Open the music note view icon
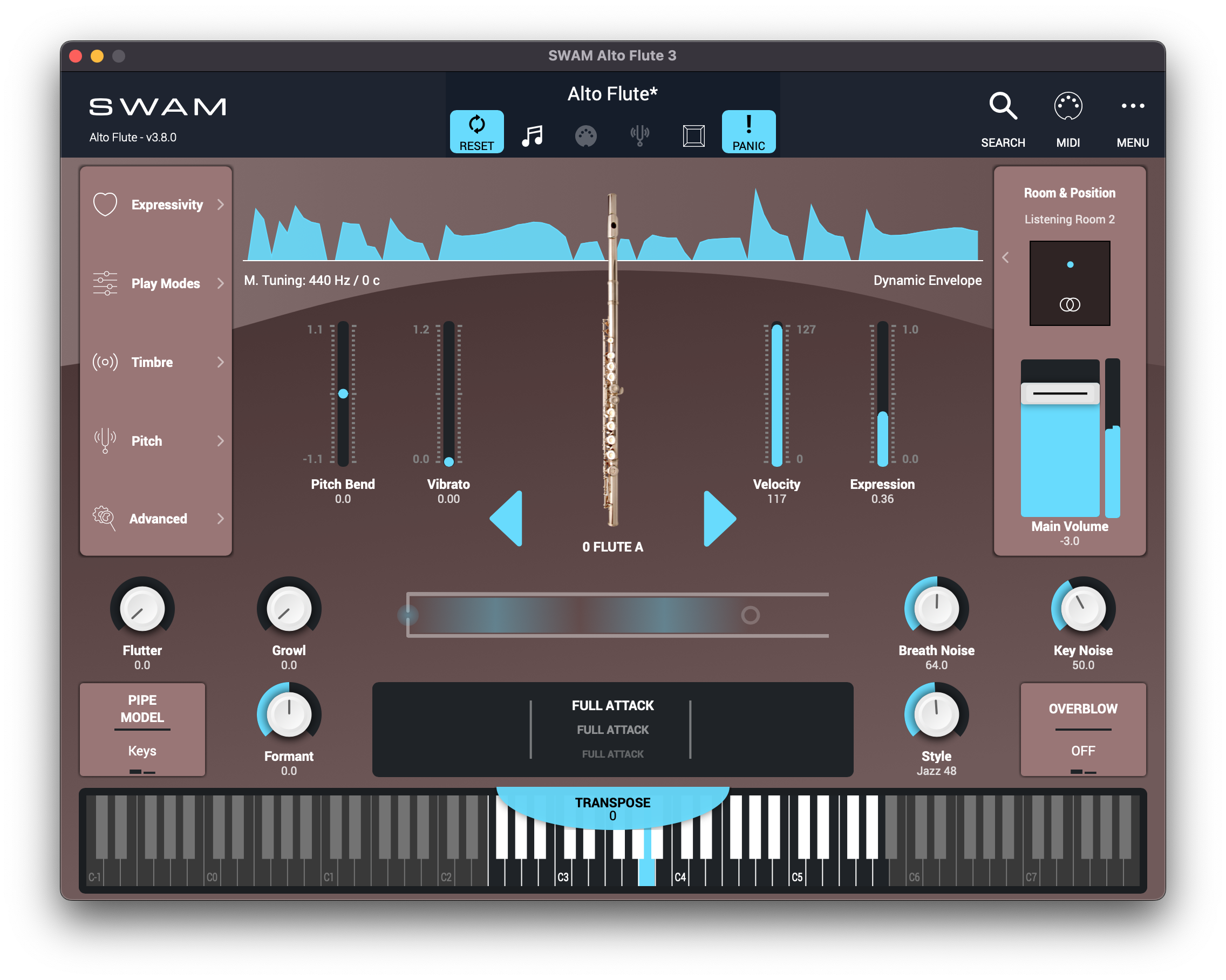This screenshot has height=980, width=1226. [532, 136]
